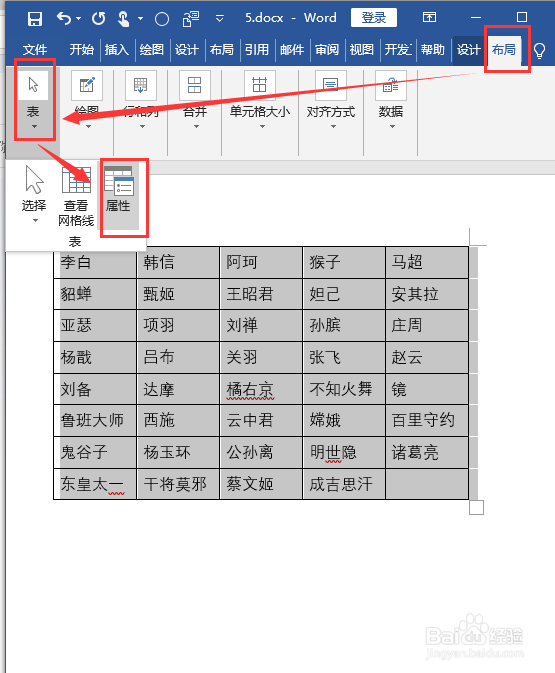The height and width of the screenshot is (673, 555).
Task: Switch to the 视图 tab
Action: pyautogui.click(x=361, y=50)
